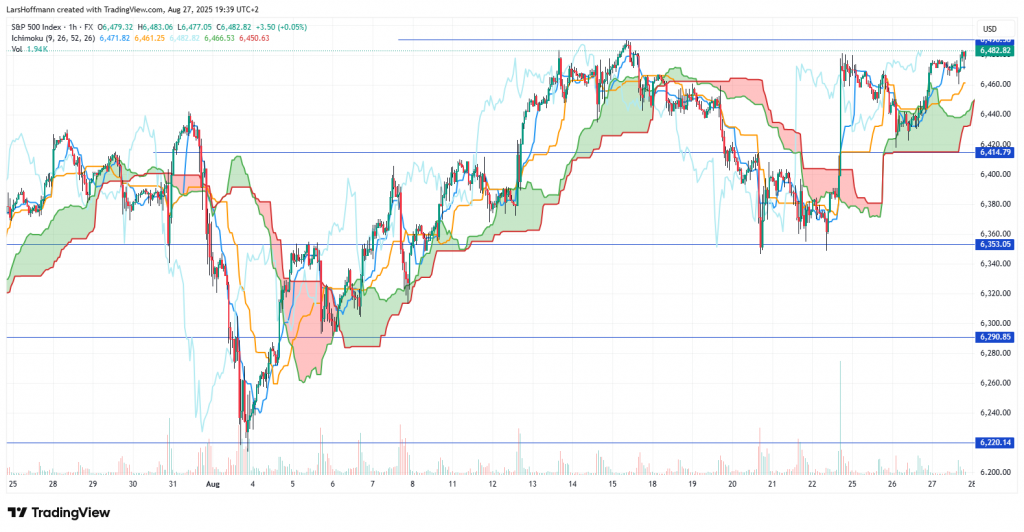
Task: Click the TradingView logo icon
Action: pyautogui.click(x=21, y=512)
